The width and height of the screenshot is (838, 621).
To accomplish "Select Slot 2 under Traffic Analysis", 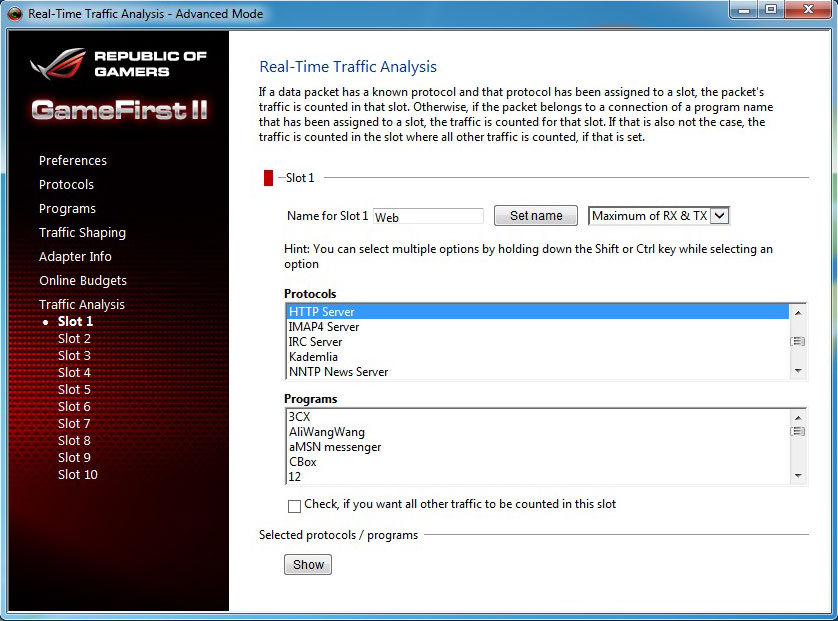I will tap(74, 338).
